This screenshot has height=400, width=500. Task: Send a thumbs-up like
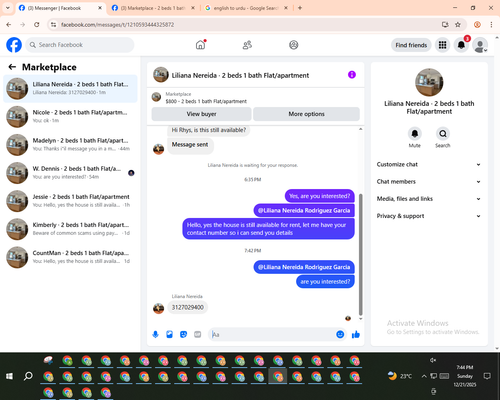point(356,334)
